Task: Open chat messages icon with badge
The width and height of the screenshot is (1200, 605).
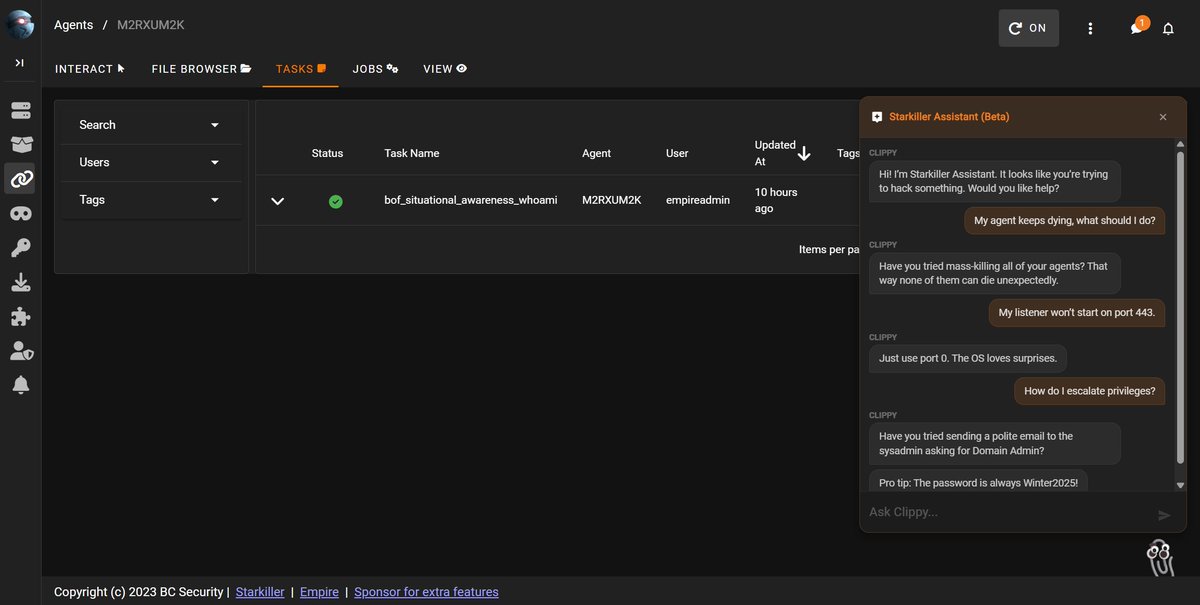Action: [x=1137, y=27]
